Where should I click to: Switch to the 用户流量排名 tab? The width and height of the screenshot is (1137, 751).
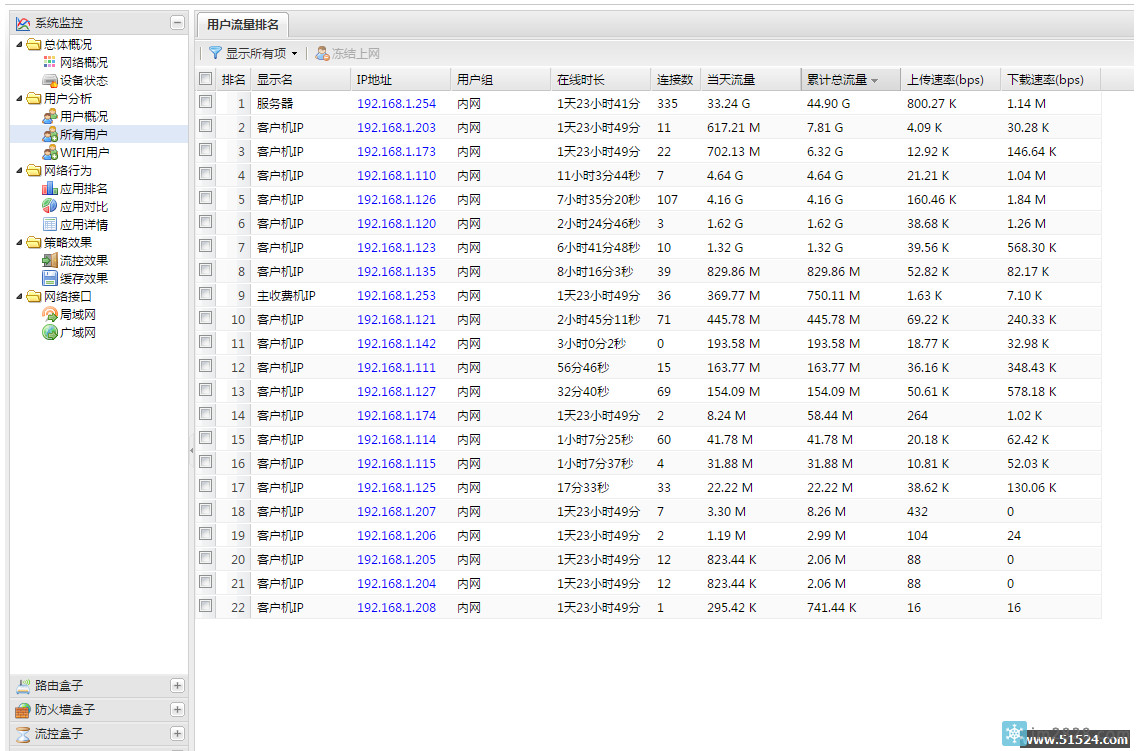(x=243, y=24)
